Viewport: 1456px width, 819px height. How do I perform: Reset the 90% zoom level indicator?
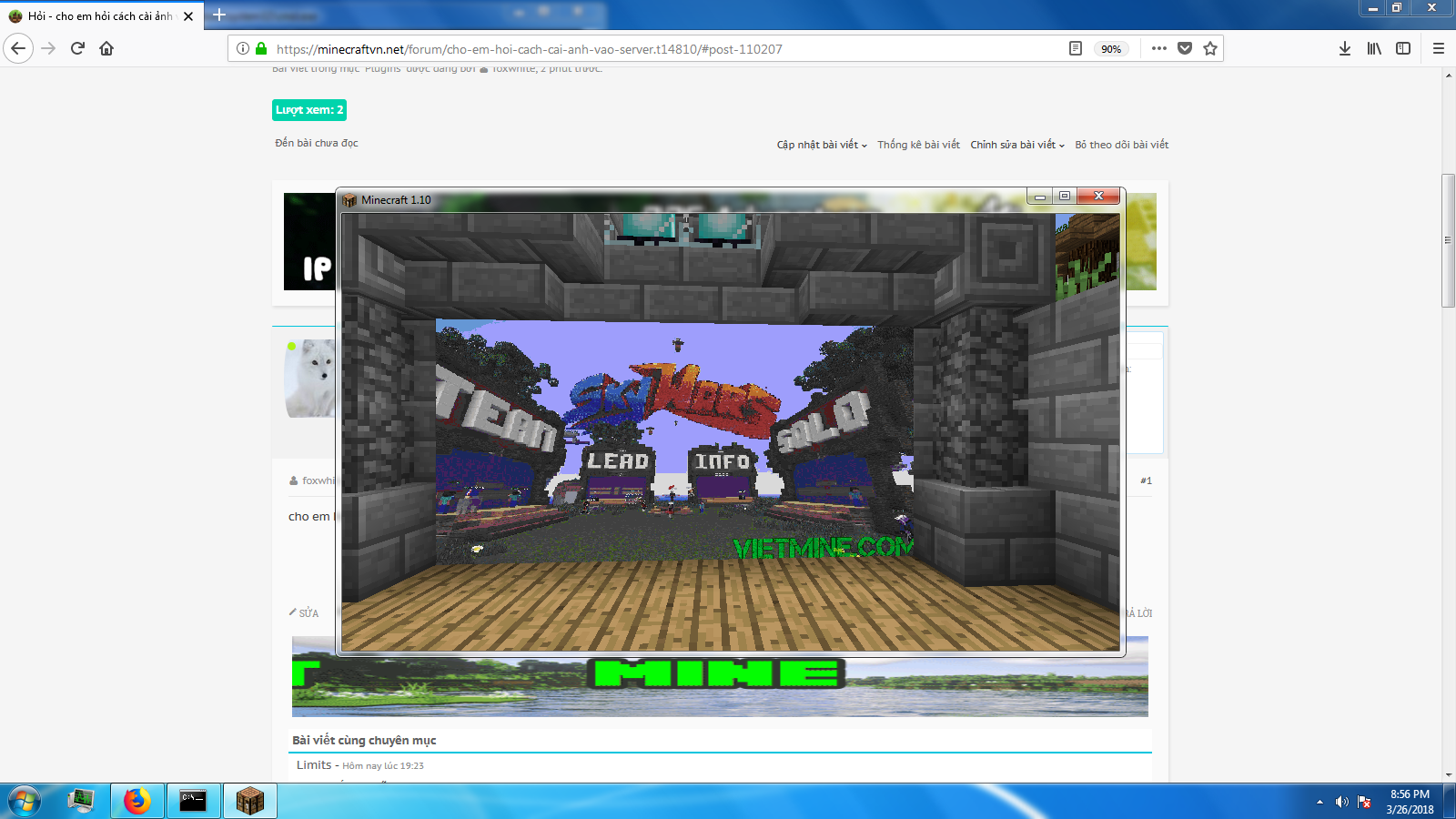coord(1110,49)
